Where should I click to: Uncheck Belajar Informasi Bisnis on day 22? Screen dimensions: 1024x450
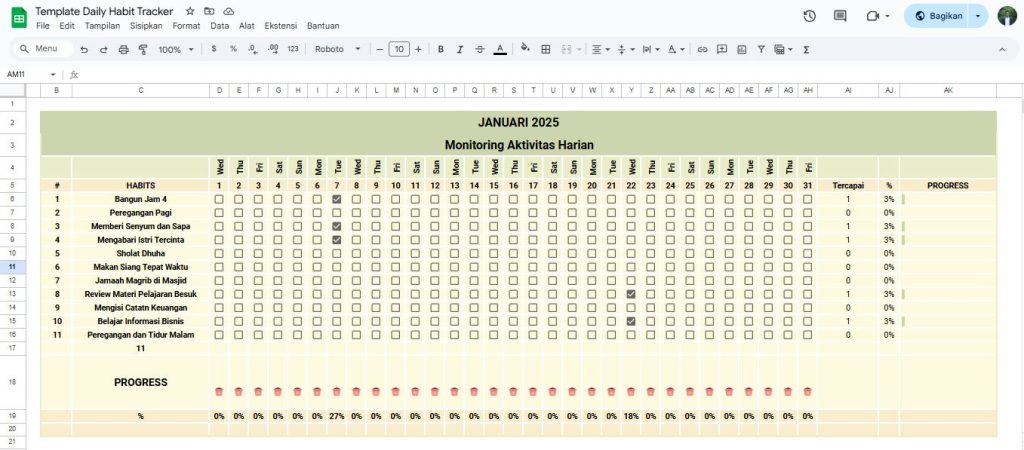click(631, 321)
